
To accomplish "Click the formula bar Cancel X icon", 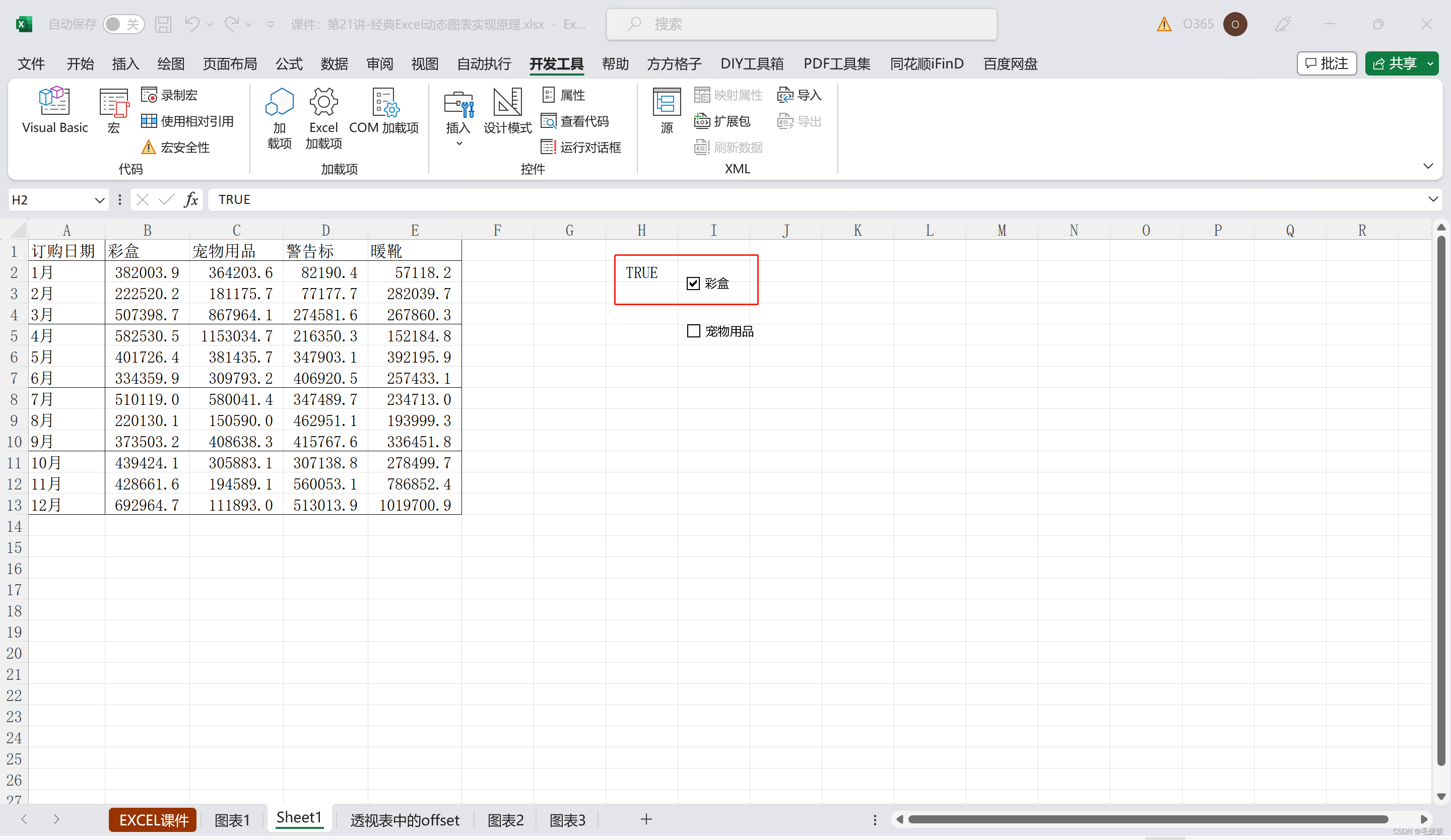I will tap(143, 199).
